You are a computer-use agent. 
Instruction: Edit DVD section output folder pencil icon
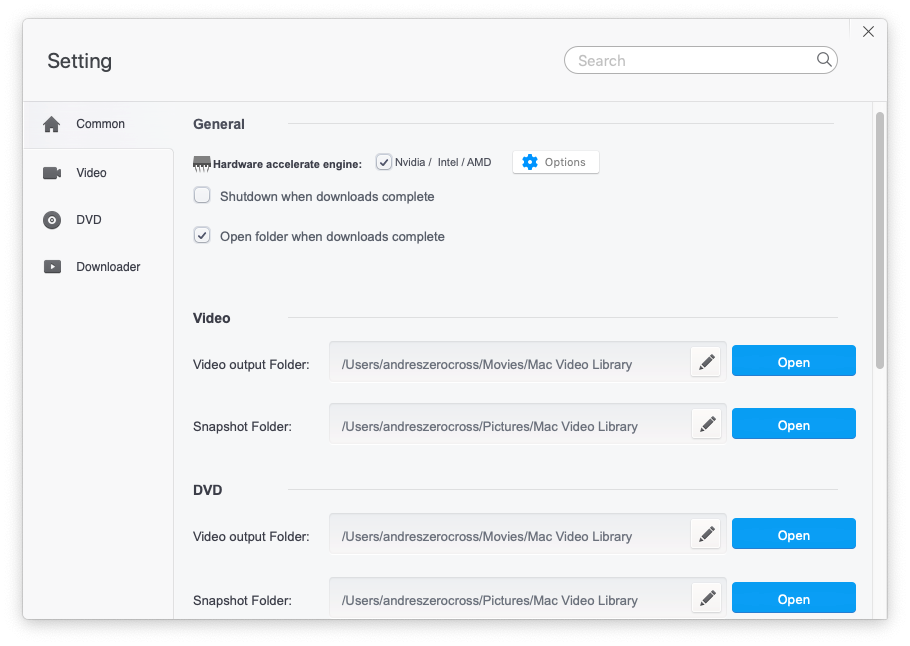coord(706,534)
